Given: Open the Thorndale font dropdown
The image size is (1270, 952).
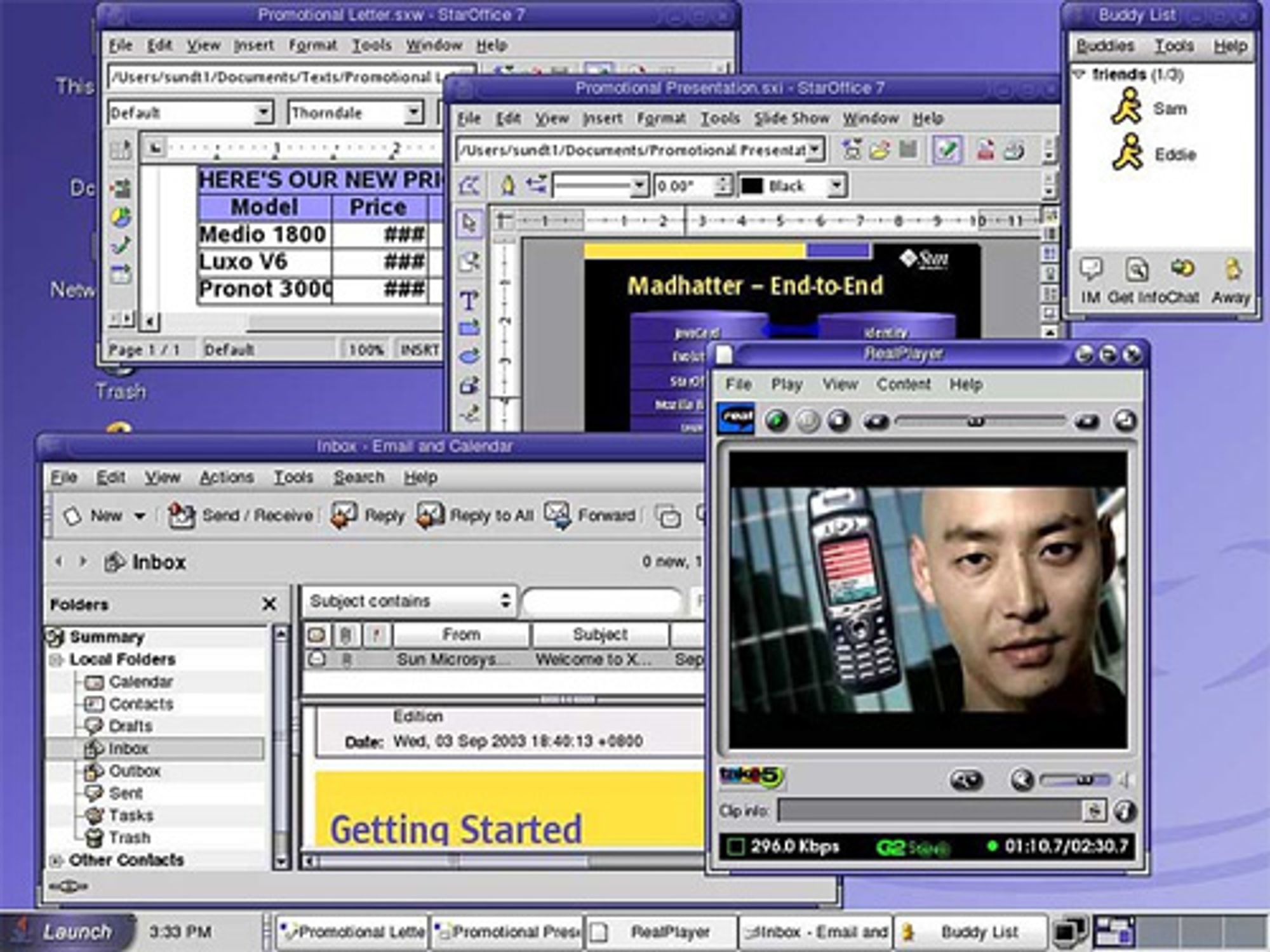Looking at the screenshot, I should click(x=413, y=113).
